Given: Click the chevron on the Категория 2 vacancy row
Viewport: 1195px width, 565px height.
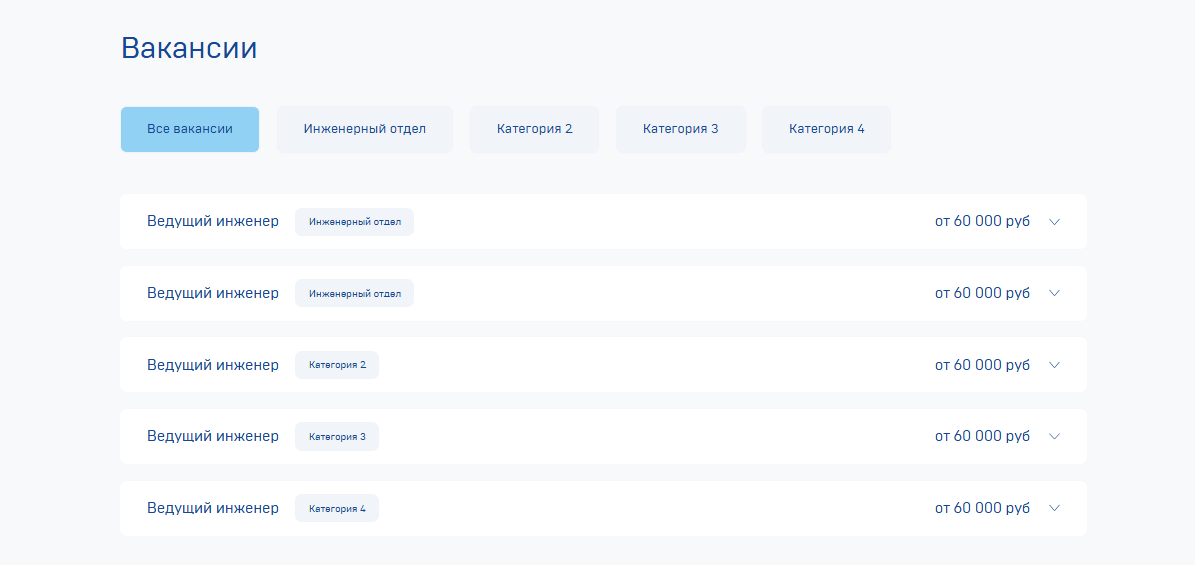Looking at the screenshot, I should point(1055,365).
